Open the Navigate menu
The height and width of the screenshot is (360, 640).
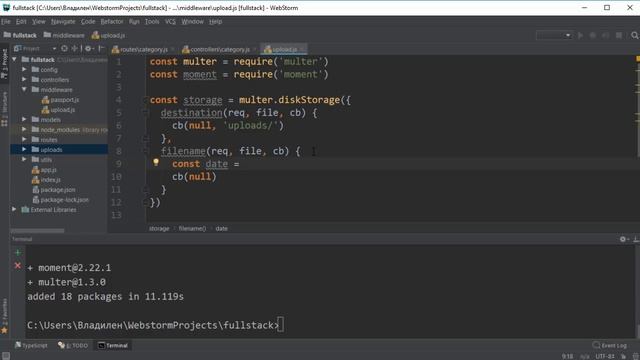pos(63,22)
